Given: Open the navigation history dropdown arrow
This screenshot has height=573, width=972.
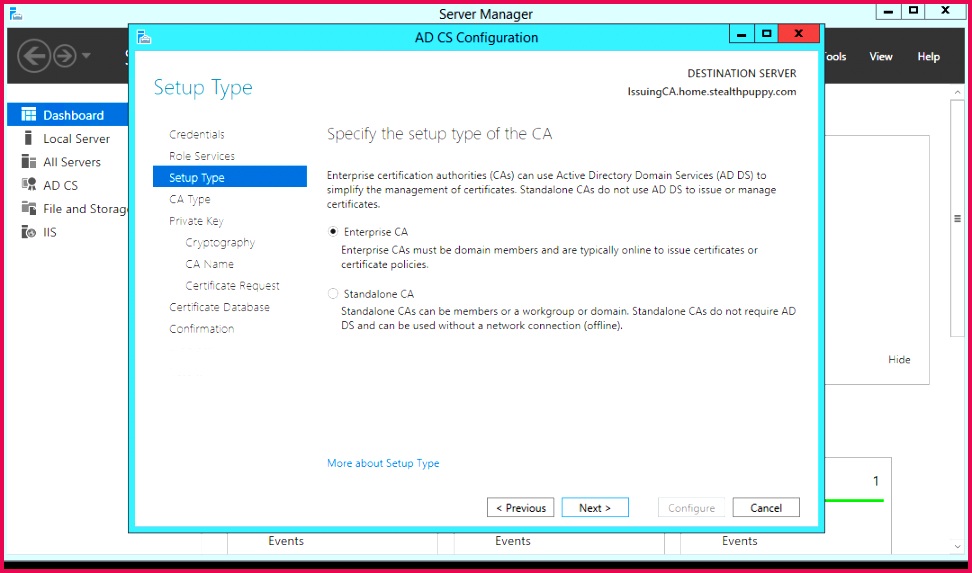Looking at the screenshot, I should pyautogui.click(x=87, y=56).
